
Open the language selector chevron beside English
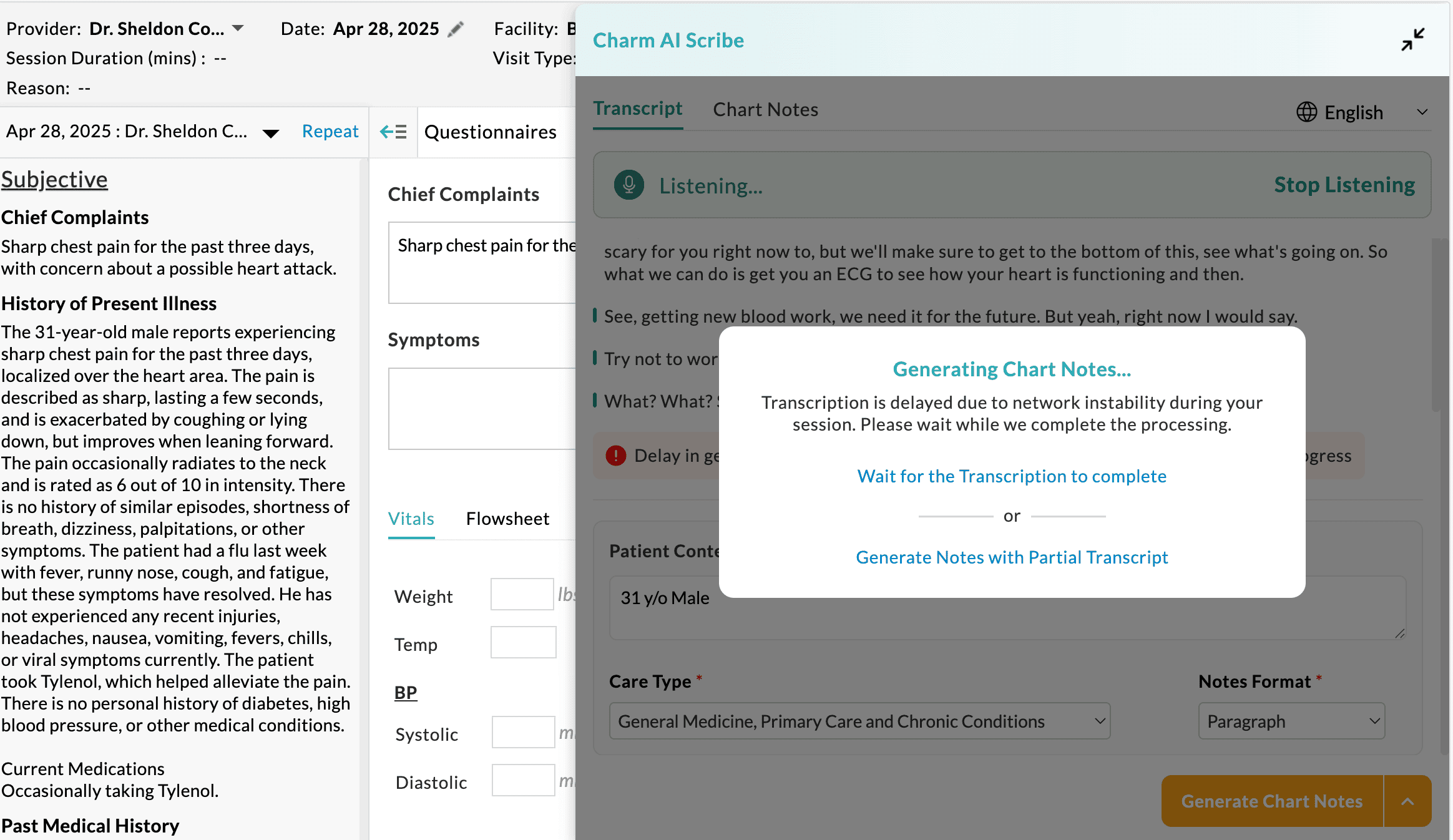[1423, 112]
